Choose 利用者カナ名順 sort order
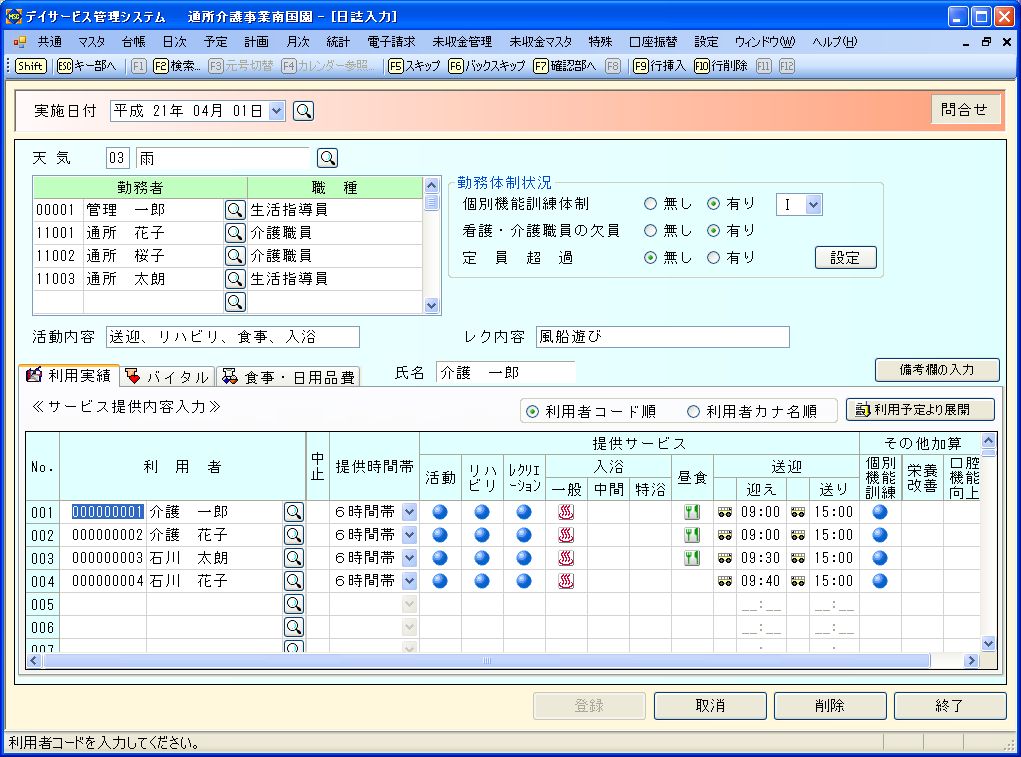1021x757 pixels. coord(694,411)
